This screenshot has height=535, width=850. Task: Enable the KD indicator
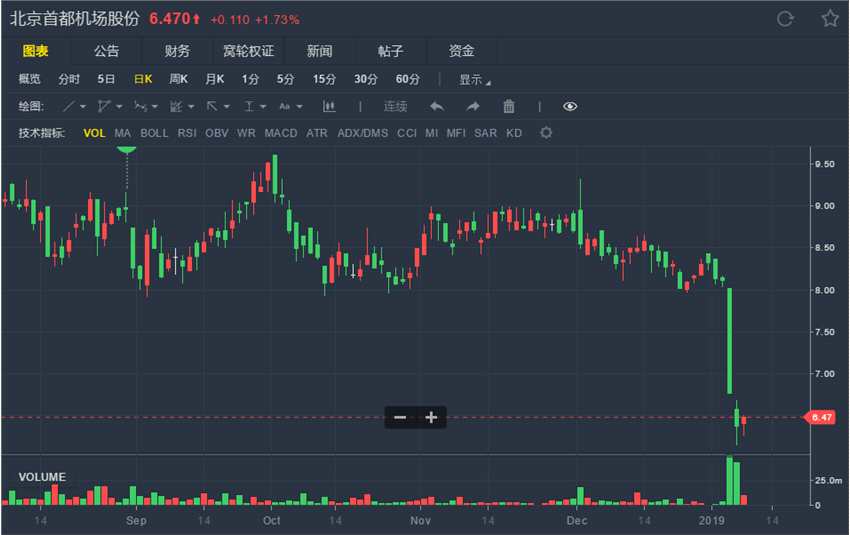514,133
